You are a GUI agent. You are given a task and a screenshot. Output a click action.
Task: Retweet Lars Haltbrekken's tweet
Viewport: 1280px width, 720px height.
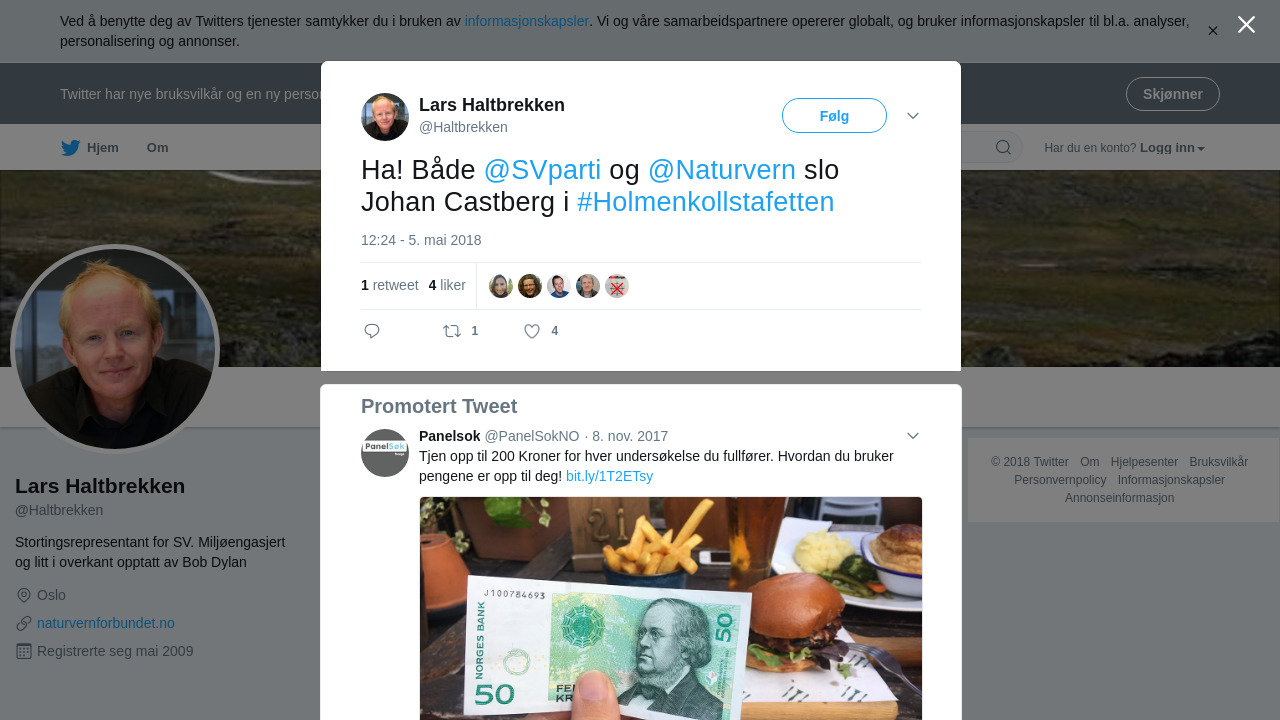coord(452,331)
